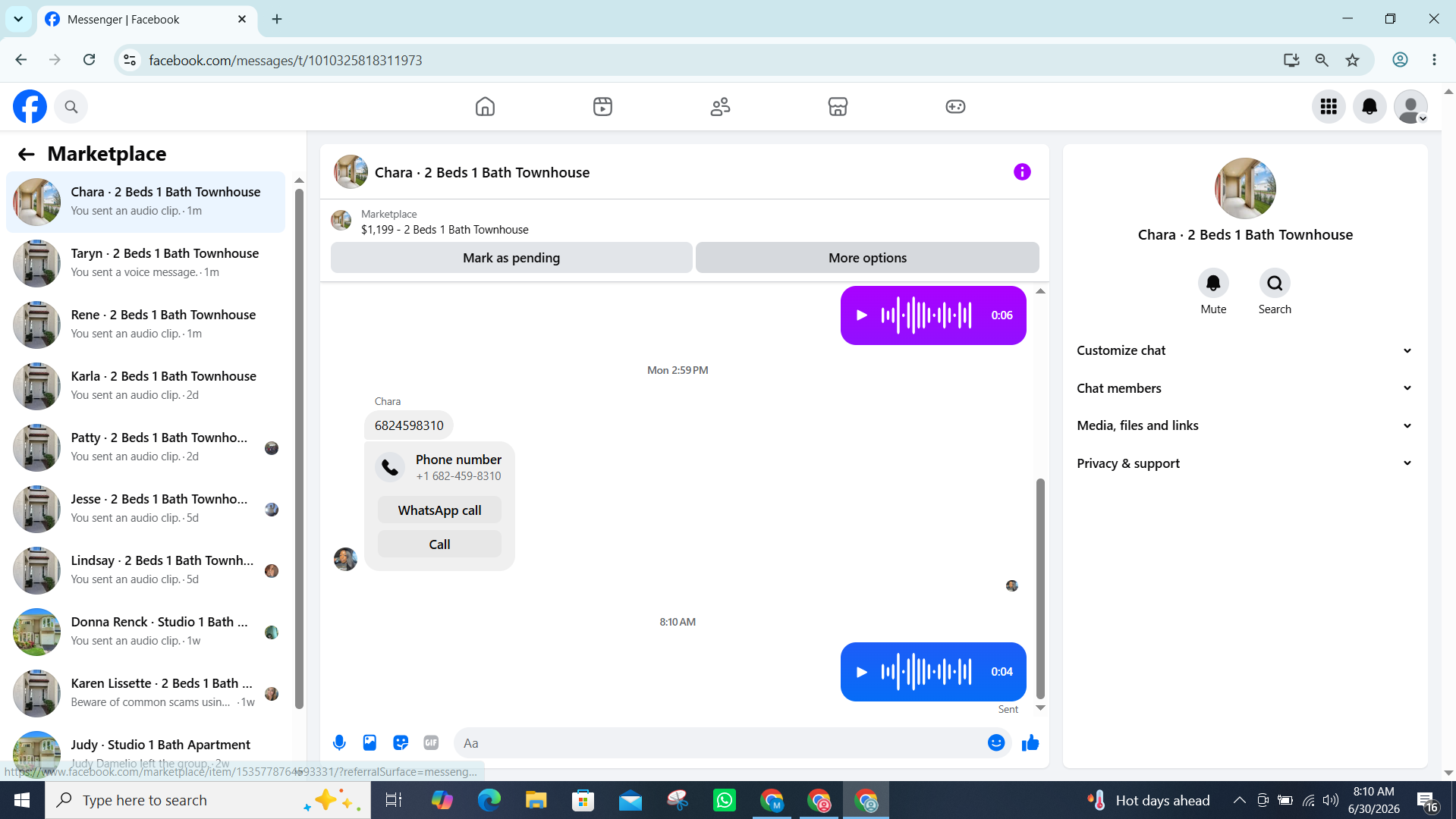Open the notifications bell in header
Image resolution: width=1456 pixels, height=819 pixels.
1370,107
